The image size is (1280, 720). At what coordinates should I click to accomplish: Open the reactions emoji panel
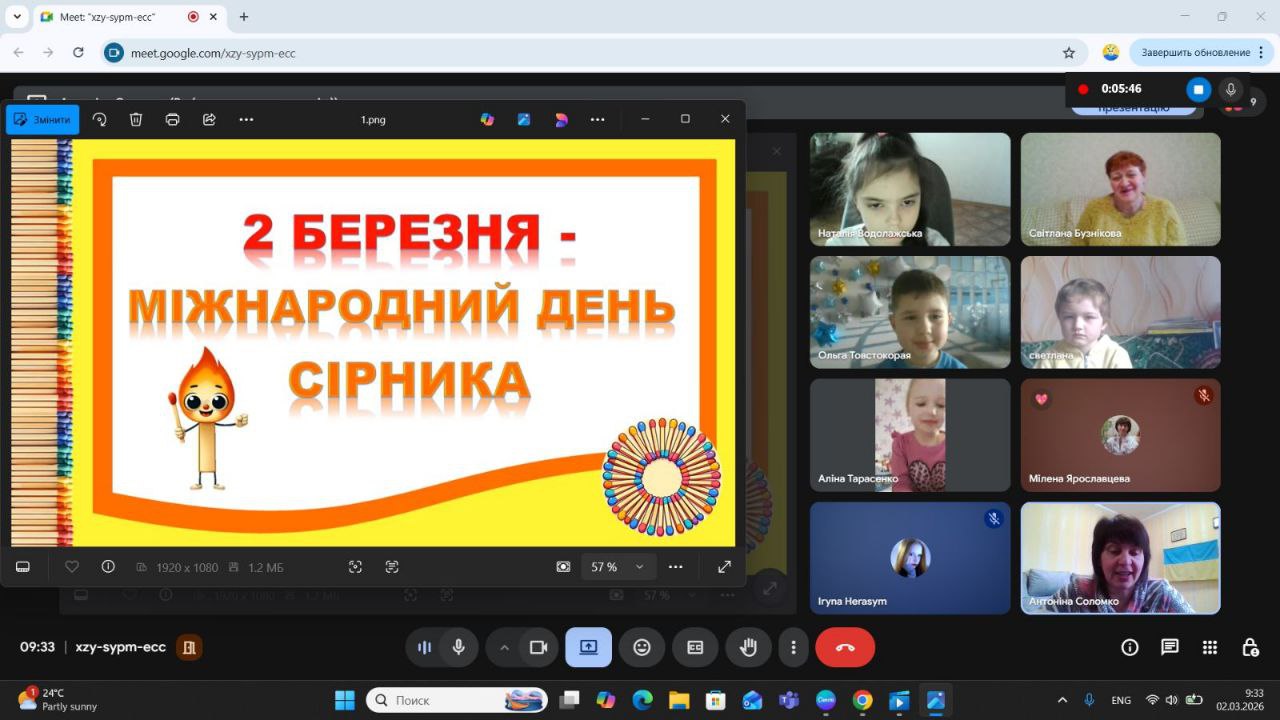coord(642,647)
